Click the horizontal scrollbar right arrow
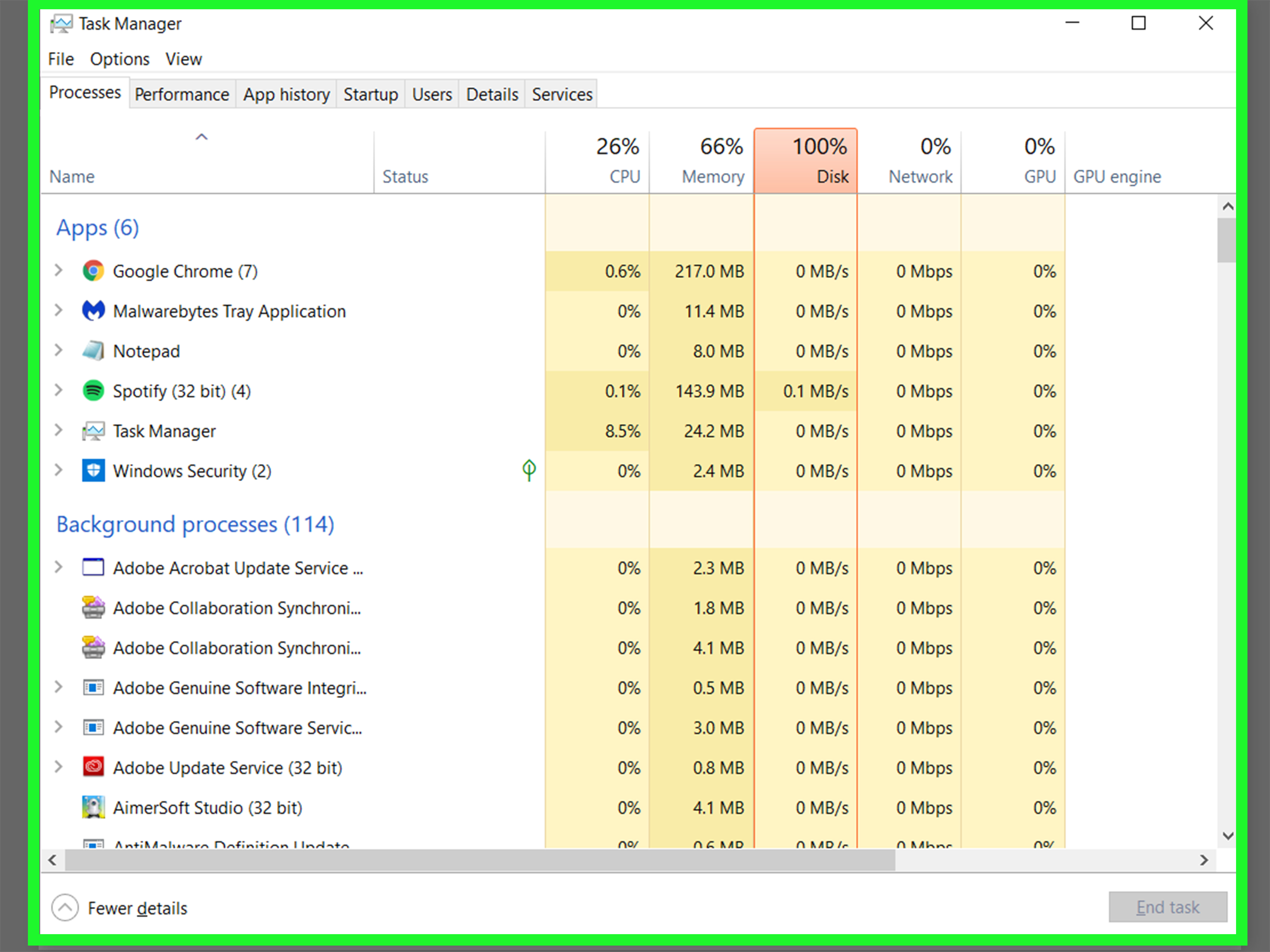Viewport: 1270px width, 952px height. pos(1204,859)
